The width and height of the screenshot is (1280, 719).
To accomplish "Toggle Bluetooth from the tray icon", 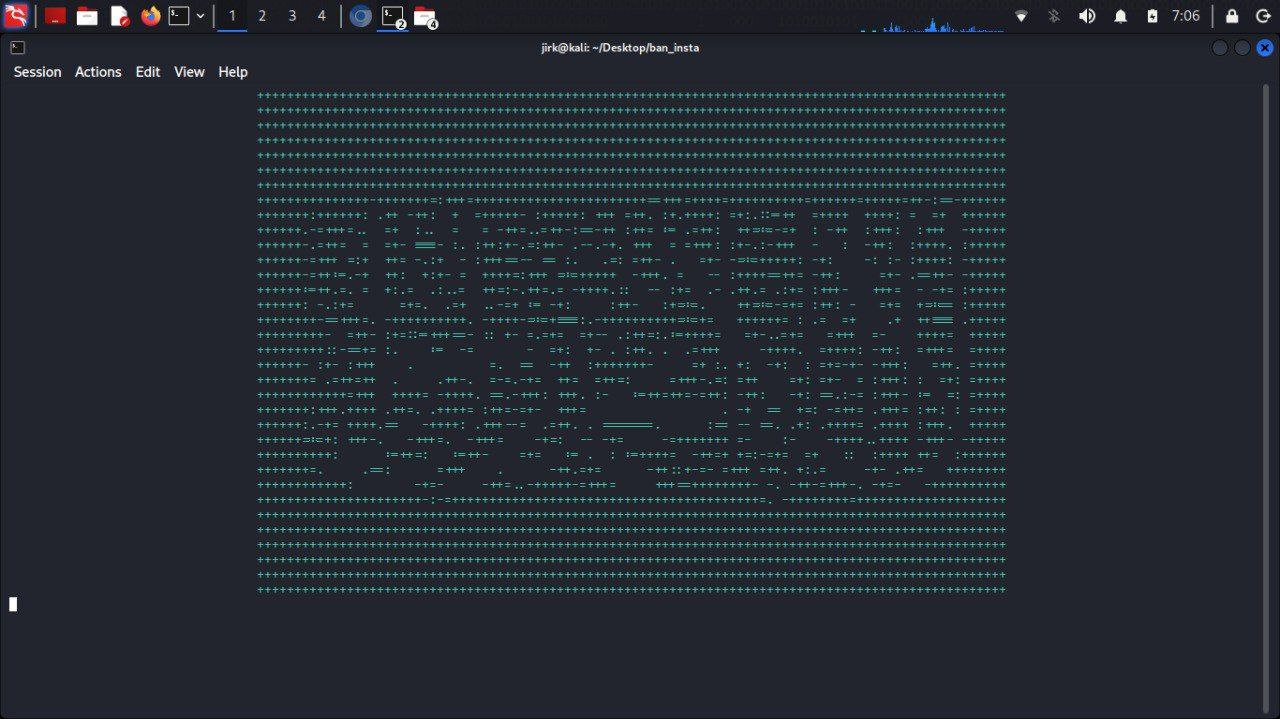I will point(1053,16).
